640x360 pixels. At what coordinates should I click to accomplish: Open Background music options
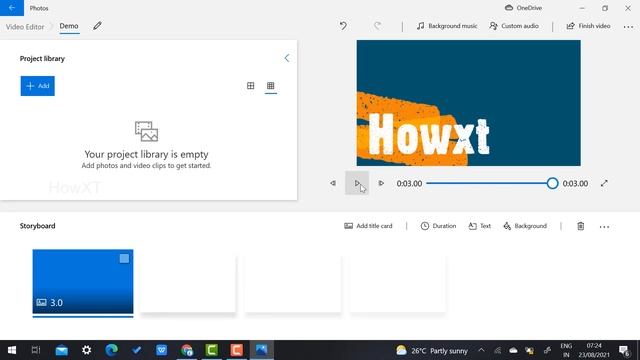click(x=447, y=26)
